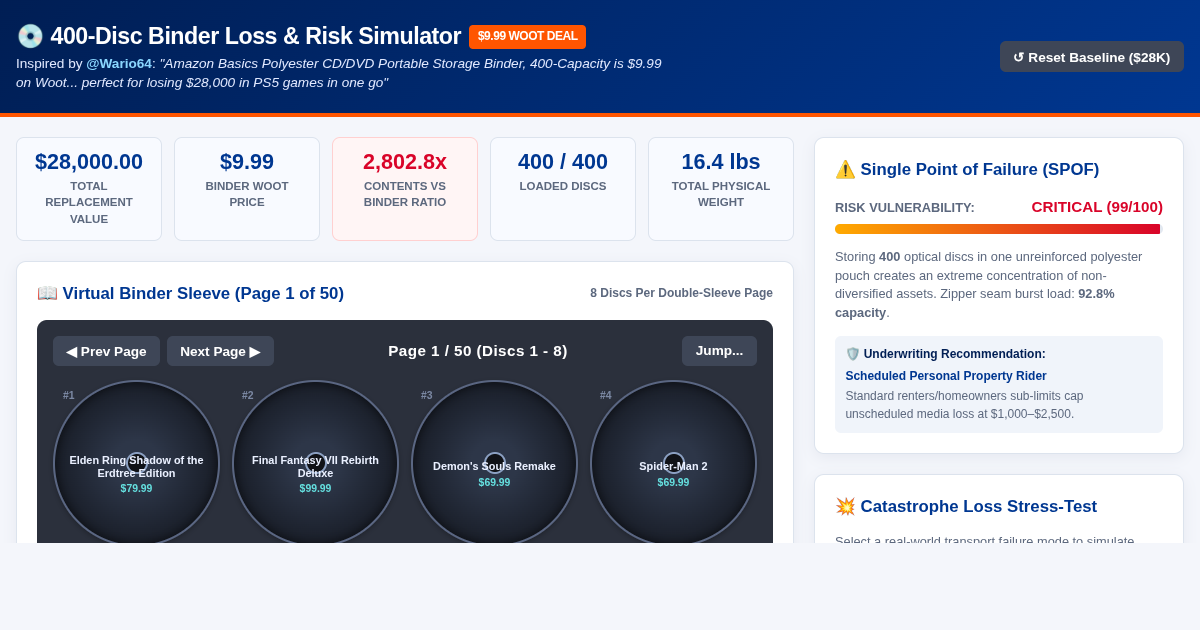Click the open book icon on Virtual Binder
Screen dimensions: 1200x630
pyautogui.click(x=47, y=293)
